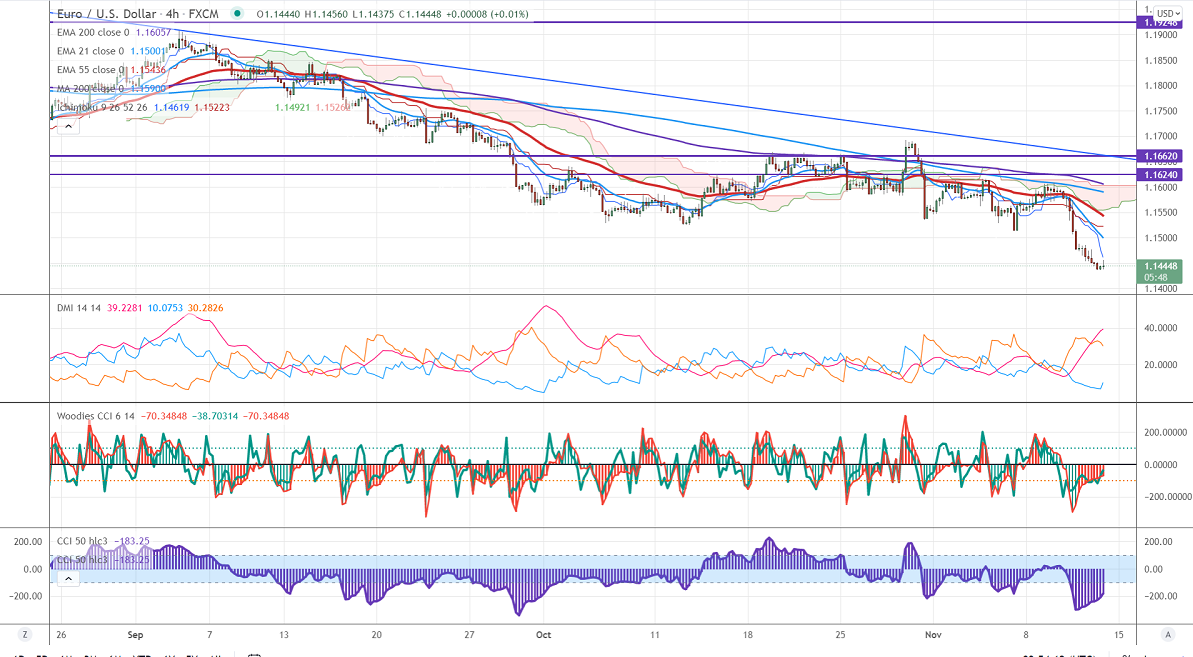Click the change value +0.00008 (+0.01%)

tap(487, 14)
